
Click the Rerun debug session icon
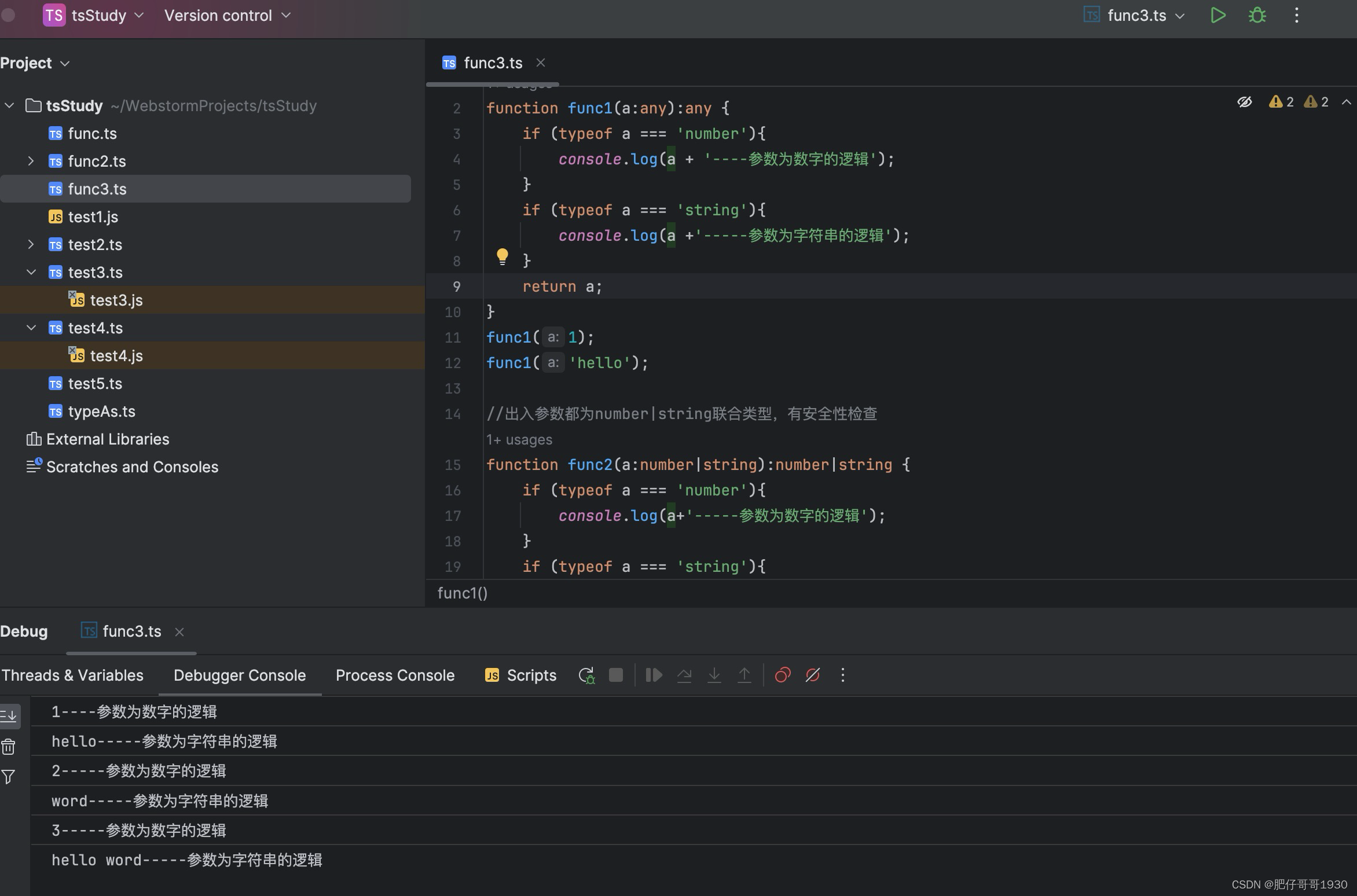tap(586, 675)
